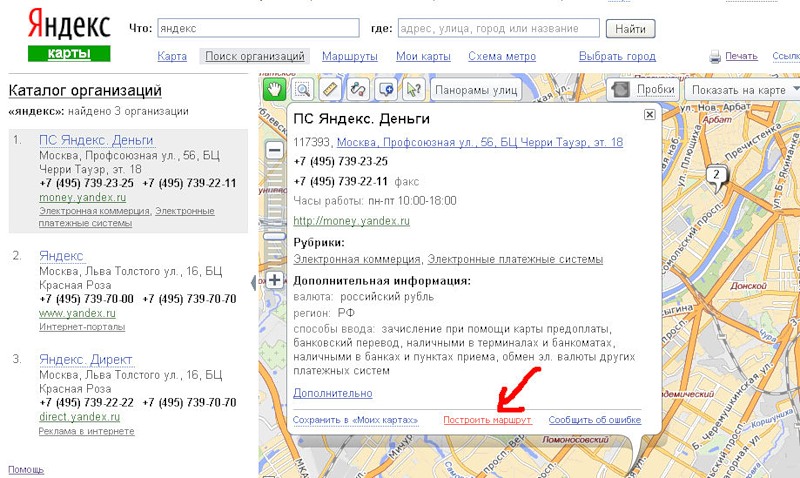Open http://money.yandex.ru in balloon
The width and height of the screenshot is (800, 478).
[x=352, y=221]
